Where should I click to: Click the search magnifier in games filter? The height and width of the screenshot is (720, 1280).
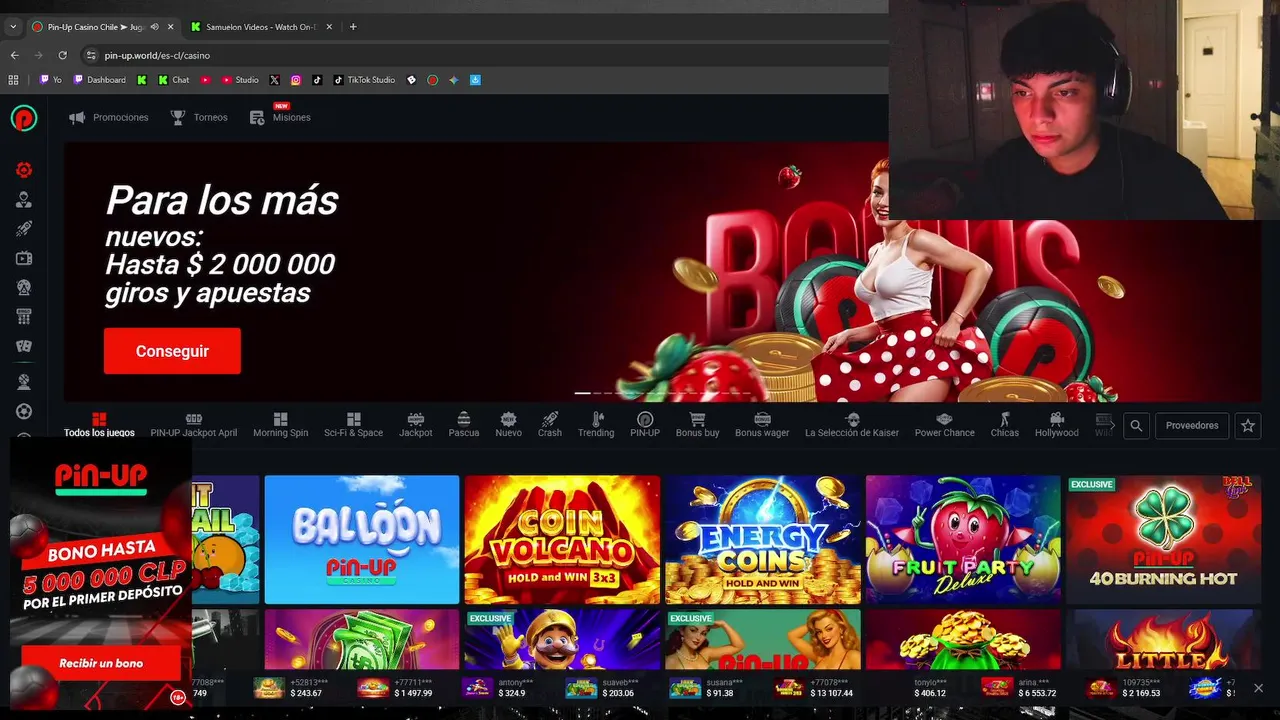(1136, 426)
